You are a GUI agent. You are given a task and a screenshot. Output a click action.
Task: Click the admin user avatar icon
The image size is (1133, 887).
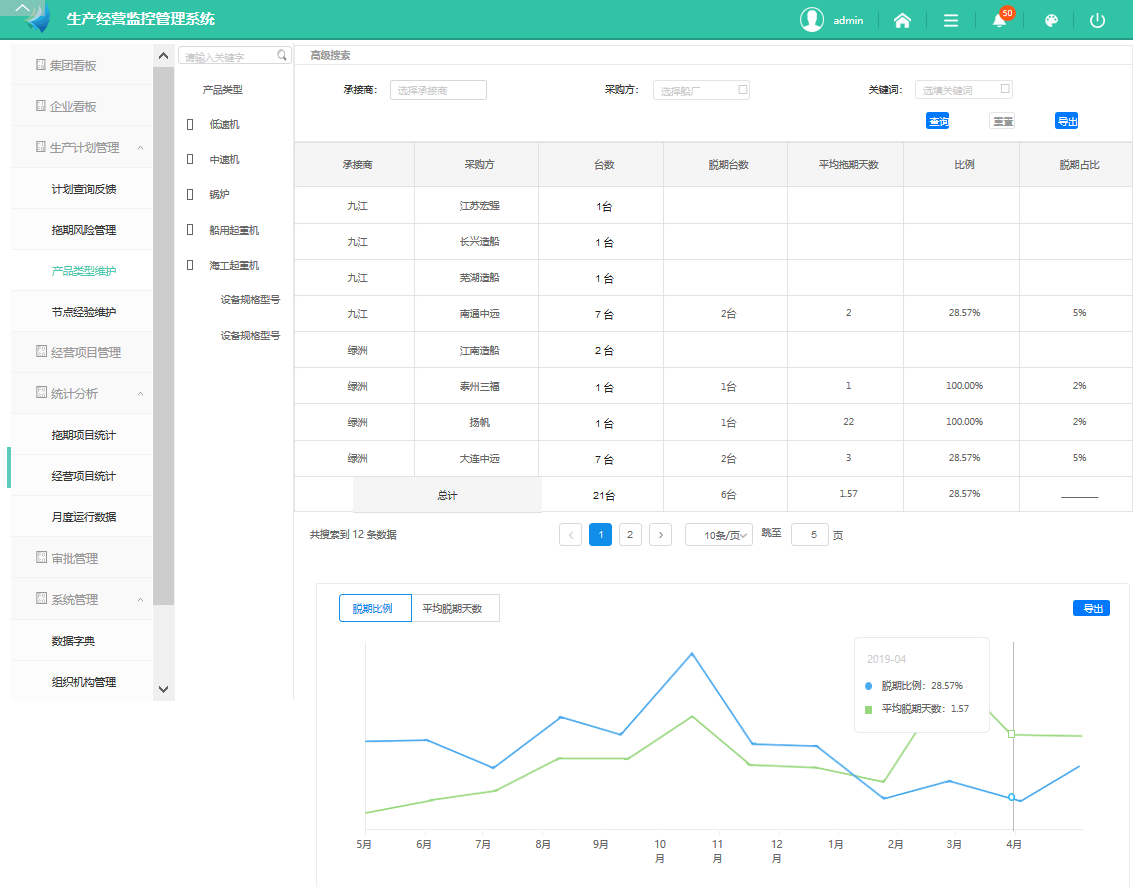[x=812, y=20]
